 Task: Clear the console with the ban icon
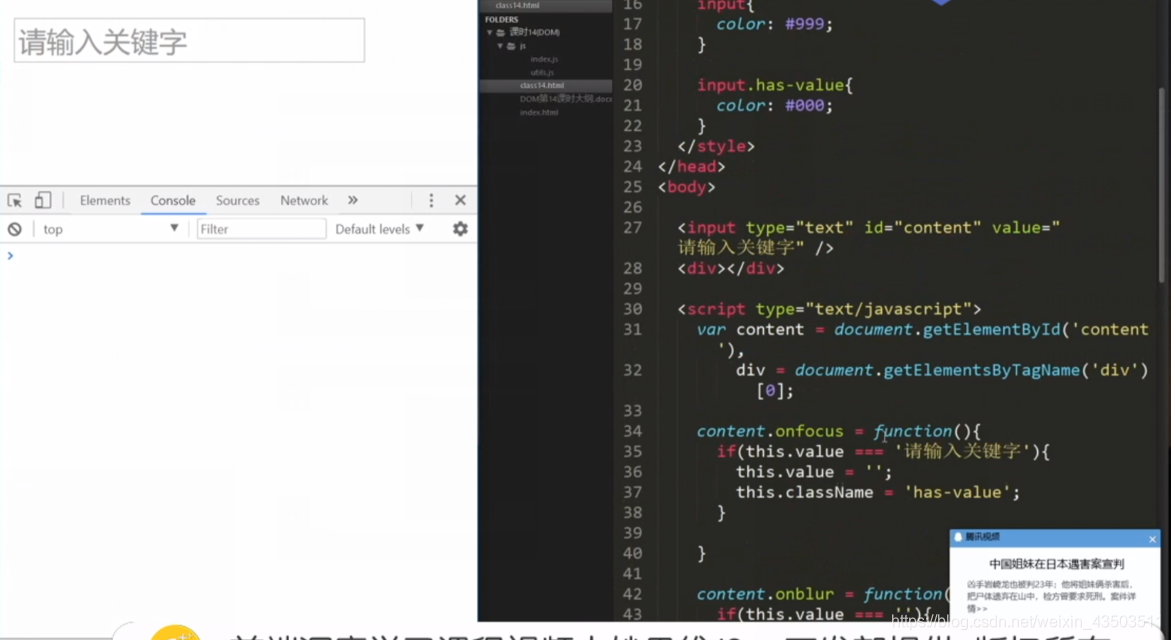coord(14,229)
